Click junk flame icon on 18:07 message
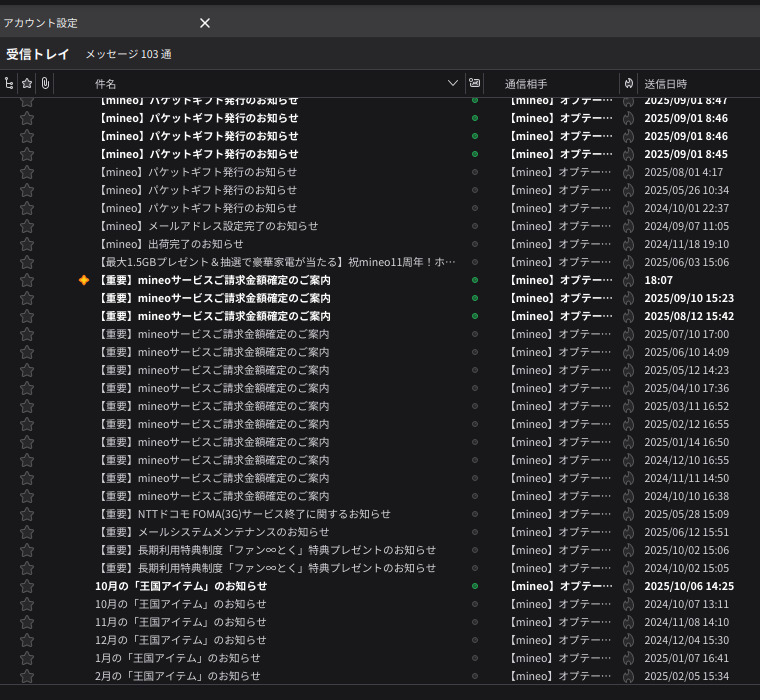This screenshot has height=700, width=760. pos(628,280)
